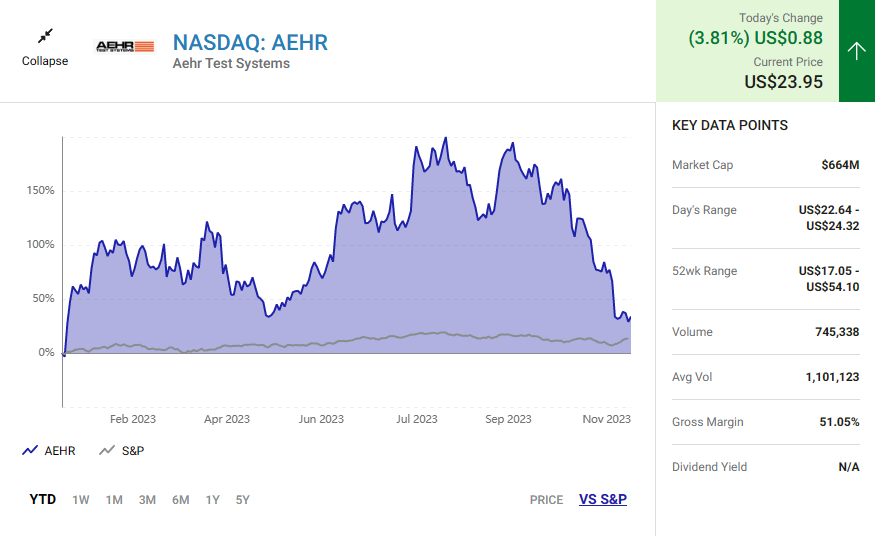
Task: Switch chart to 1W range
Action: tap(81, 500)
